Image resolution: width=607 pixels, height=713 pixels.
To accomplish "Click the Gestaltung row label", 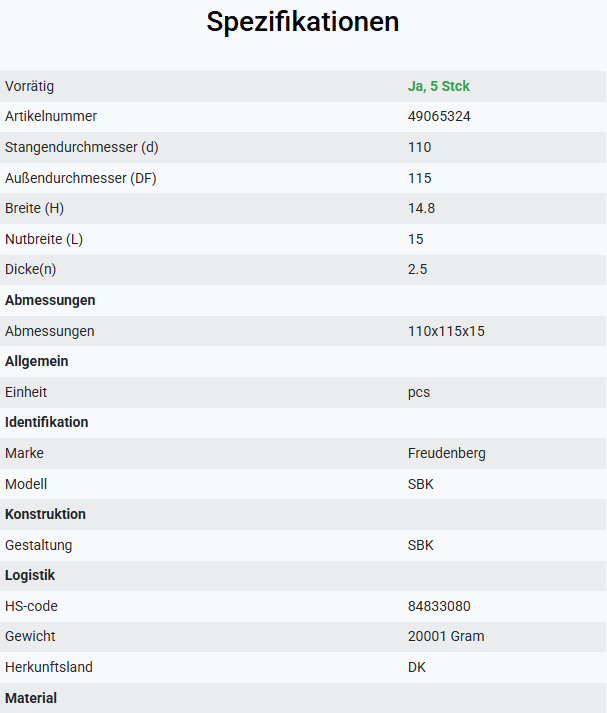I will click(x=39, y=545).
